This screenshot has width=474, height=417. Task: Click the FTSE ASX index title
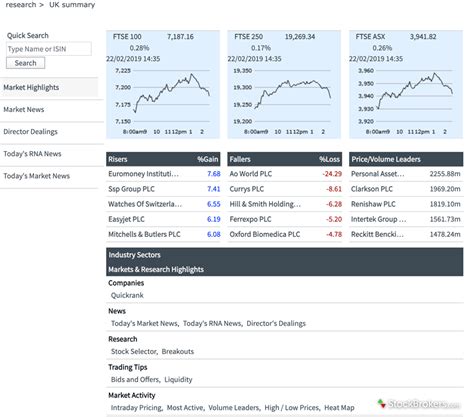click(370, 37)
